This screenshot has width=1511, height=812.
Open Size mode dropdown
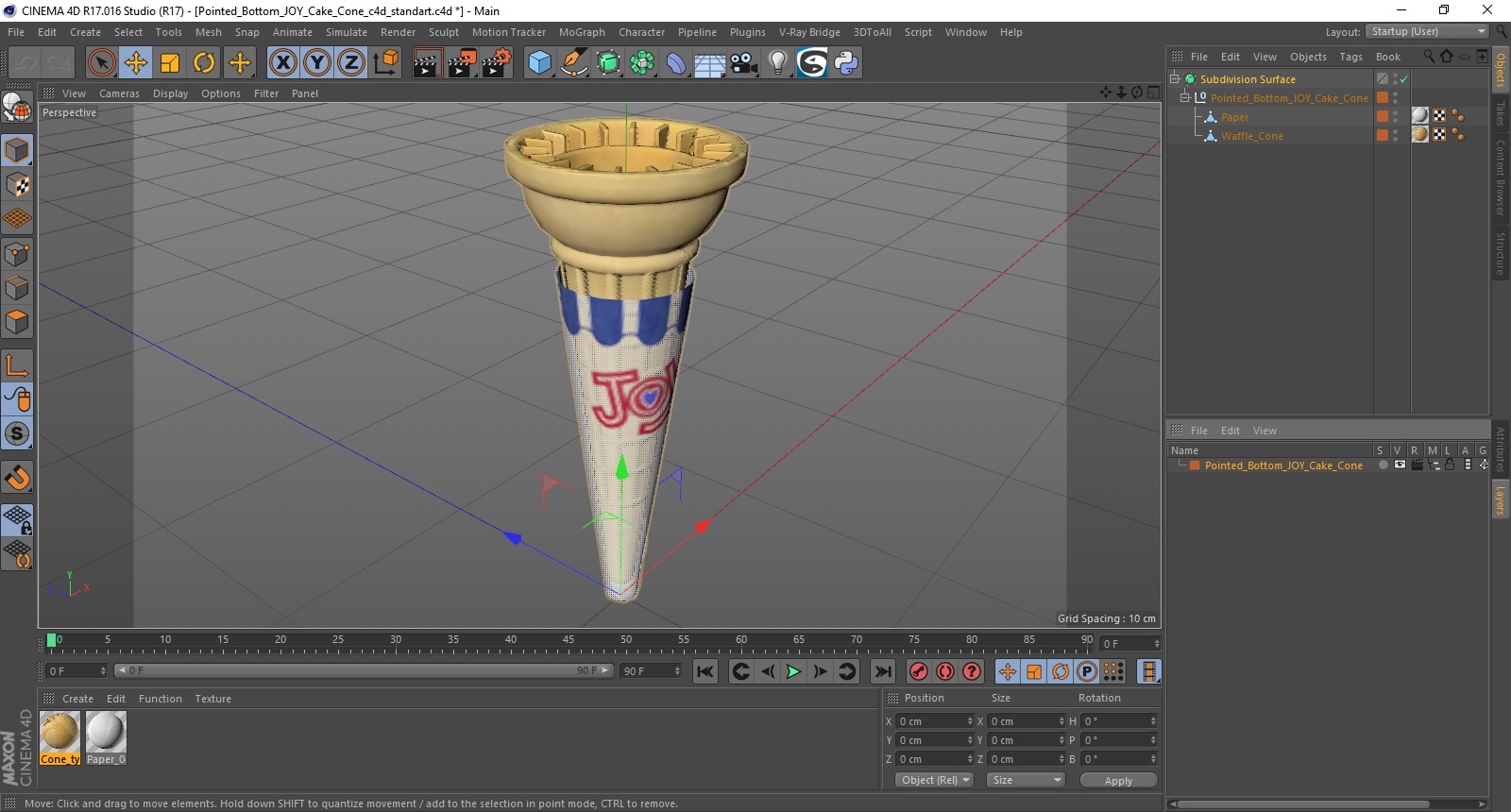point(1026,780)
